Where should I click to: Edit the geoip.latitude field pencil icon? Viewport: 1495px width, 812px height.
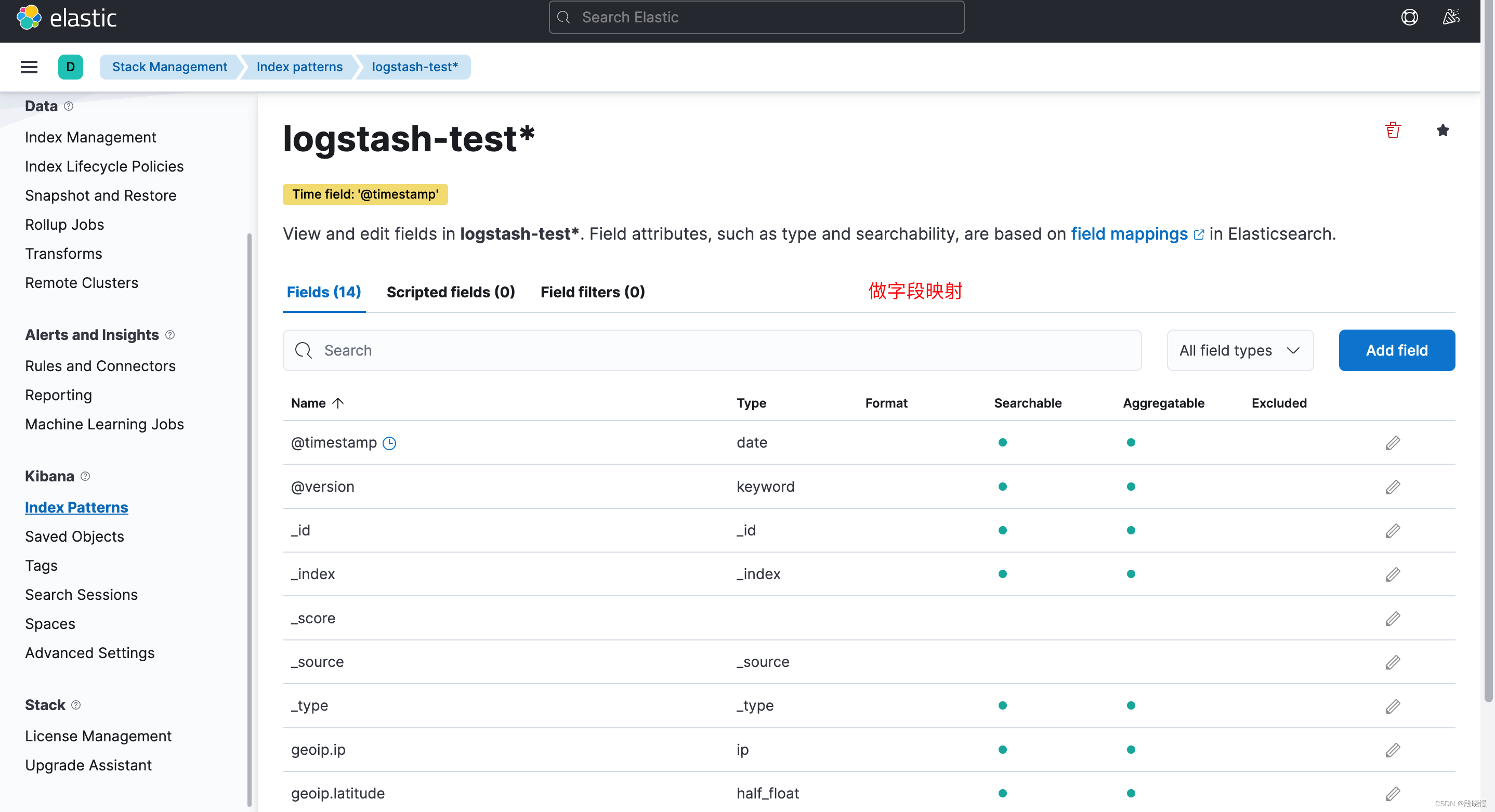point(1393,793)
